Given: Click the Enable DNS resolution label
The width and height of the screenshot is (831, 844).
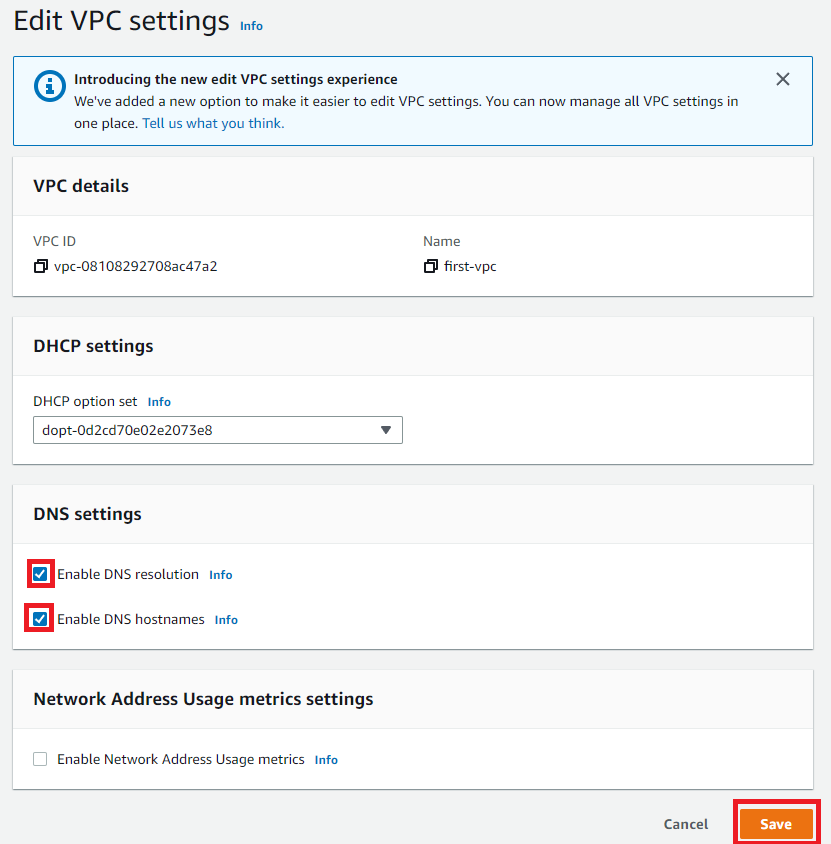Looking at the screenshot, I should pyautogui.click(x=128, y=574).
